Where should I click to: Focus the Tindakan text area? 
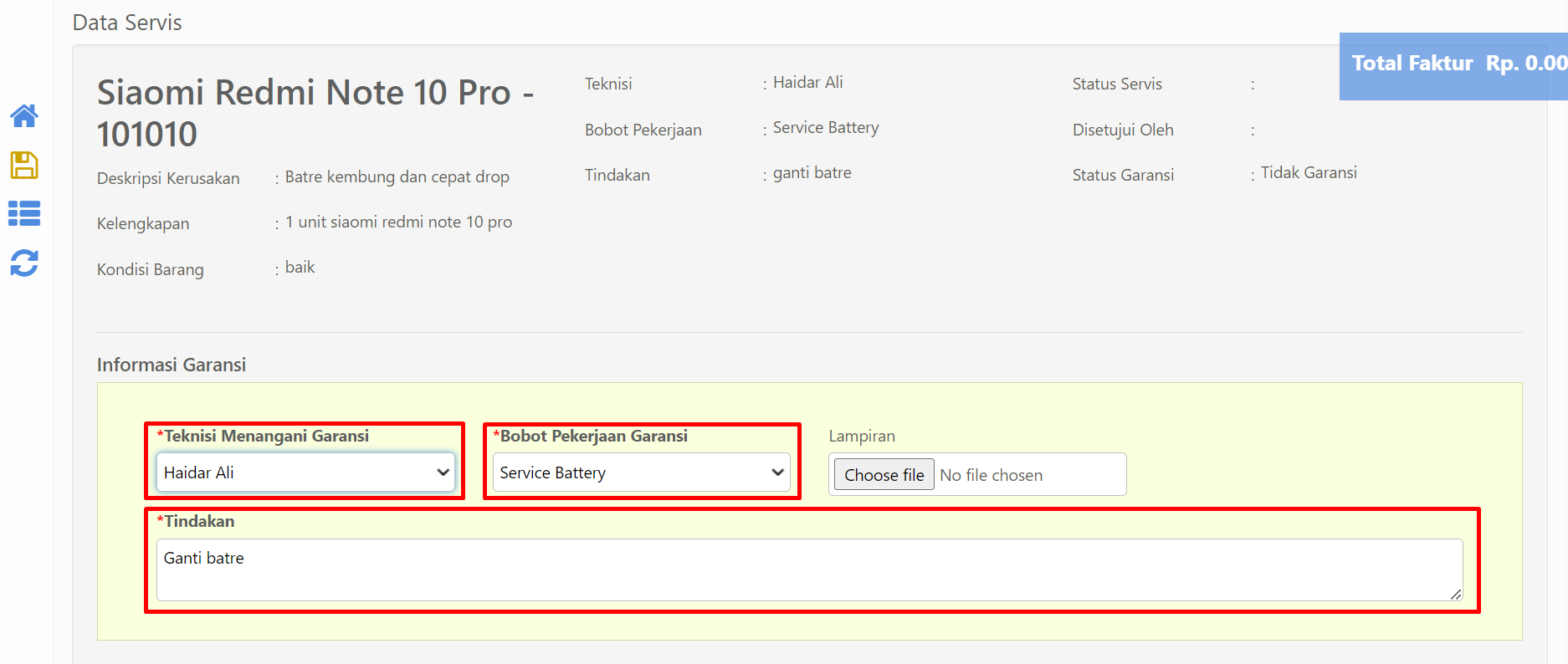[x=810, y=570]
